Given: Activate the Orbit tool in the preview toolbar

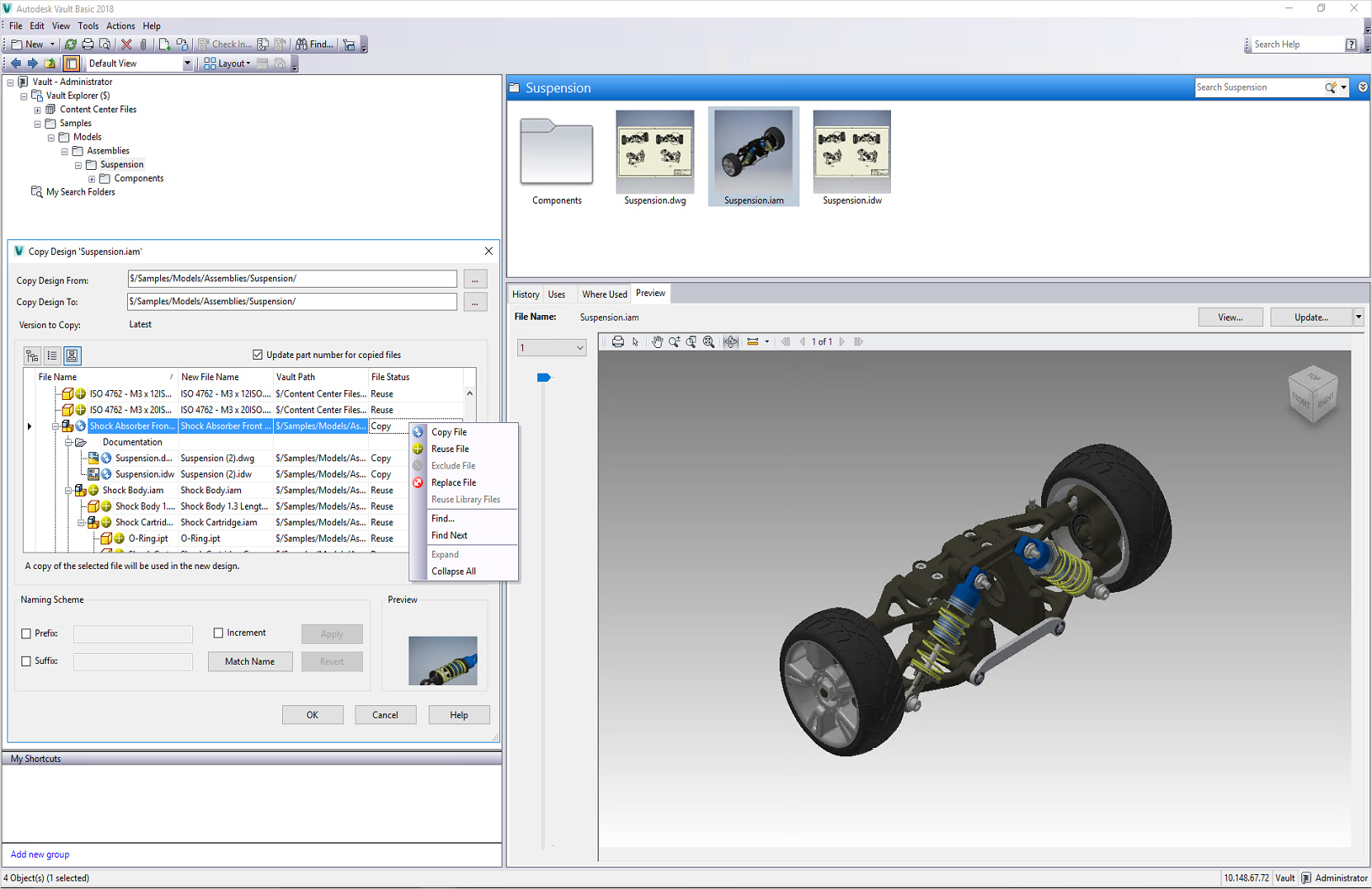Looking at the screenshot, I should pyautogui.click(x=731, y=341).
